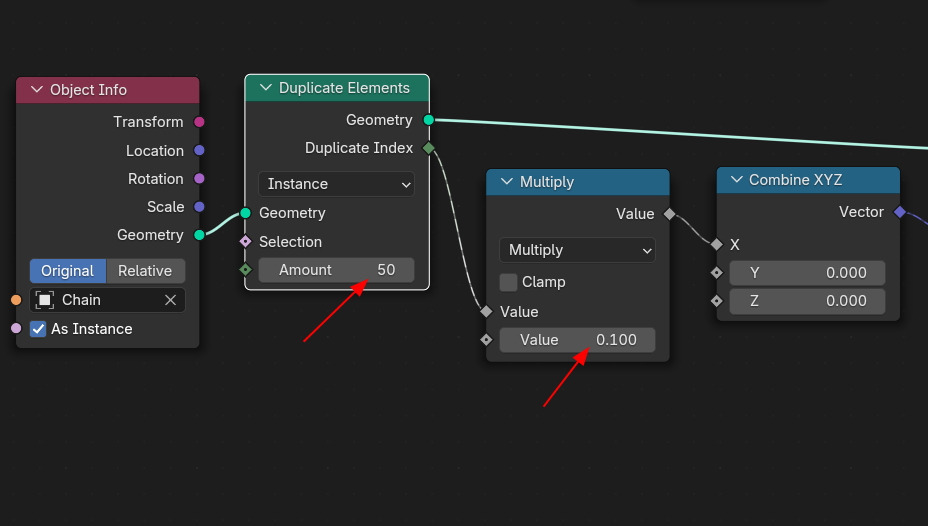Click the Y 0.000 field

807,273
